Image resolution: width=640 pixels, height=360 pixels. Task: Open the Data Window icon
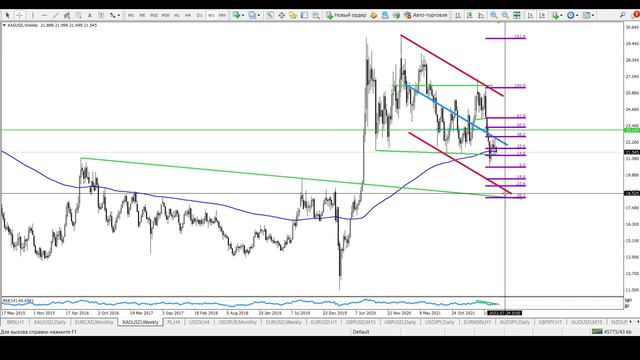[x=281, y=15]
